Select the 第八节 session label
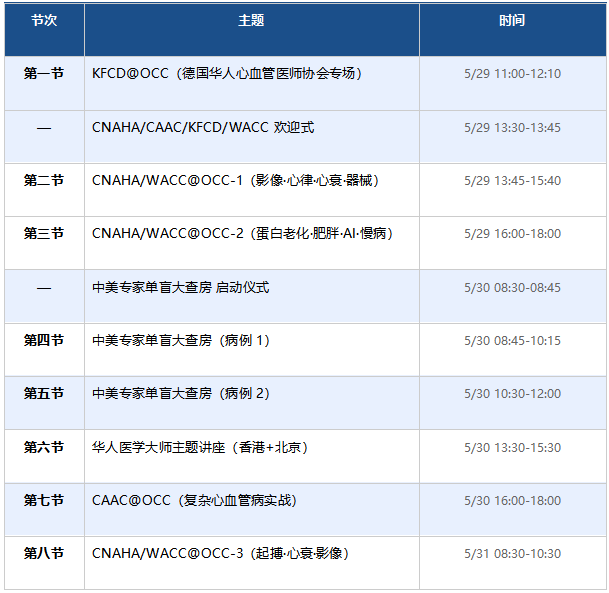Image resolution: width=609 pixels, height=593 pixels. [x=44, y=553]
